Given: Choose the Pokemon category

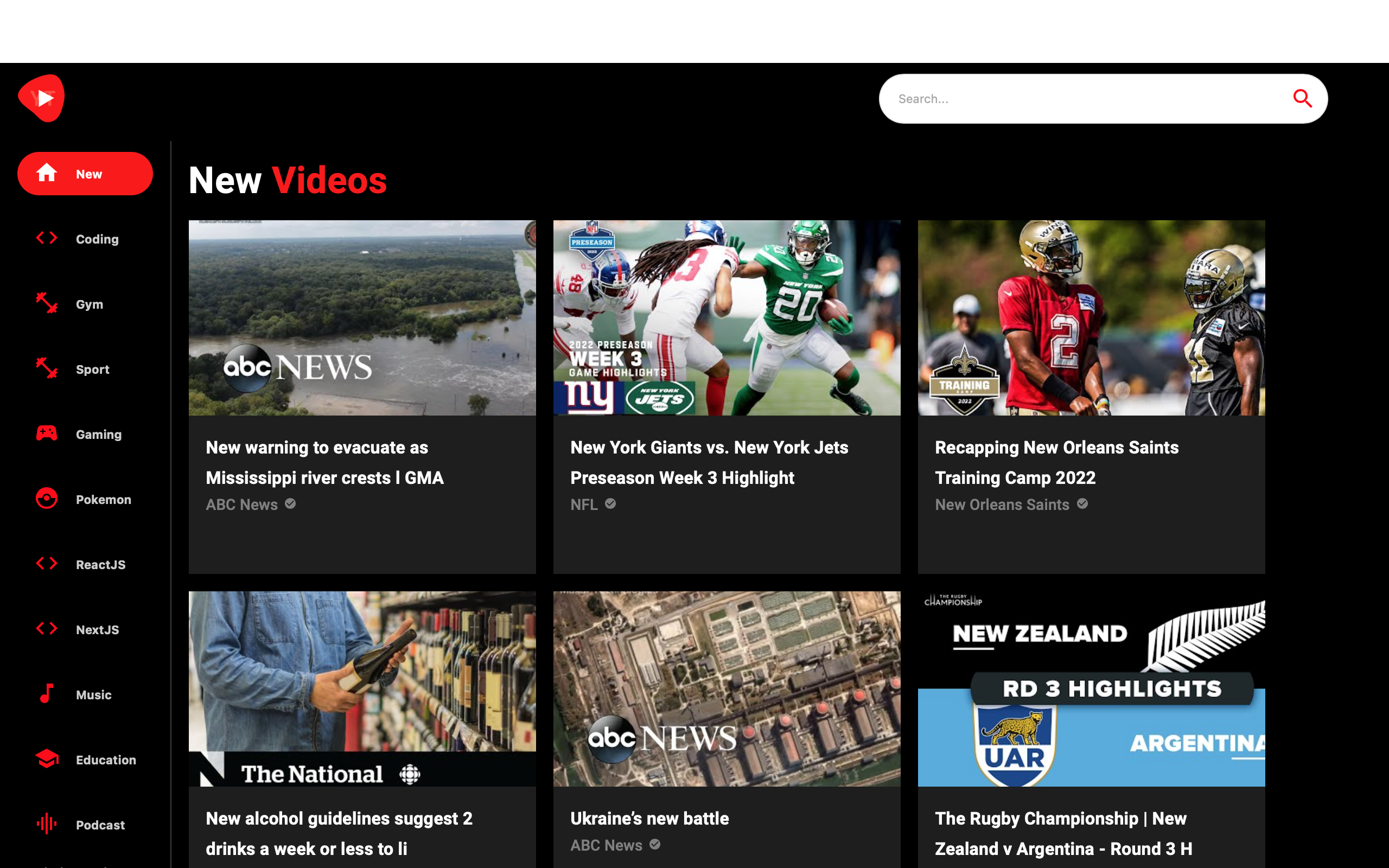Looking at the screenshot, I should (x=85, y=500).
